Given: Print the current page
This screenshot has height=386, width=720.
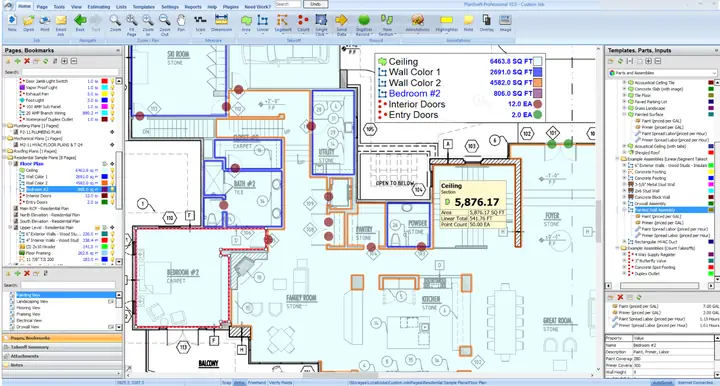Looking at the screenshot, I should click(x=45, y=23).
